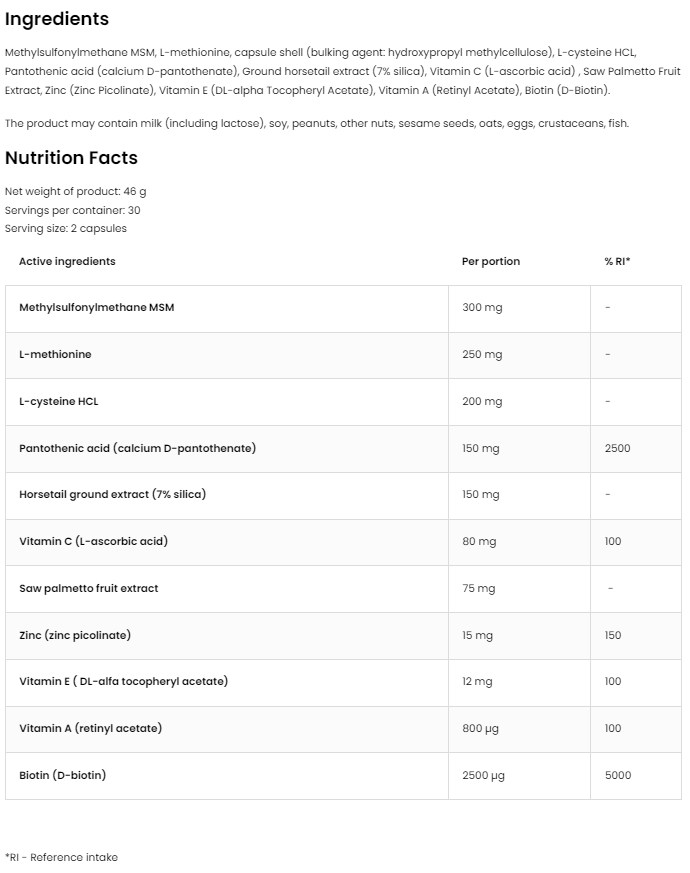Select the Methylsulfonylmethane MSM table row label
The image size is (690, 873).
coord(96,307)
